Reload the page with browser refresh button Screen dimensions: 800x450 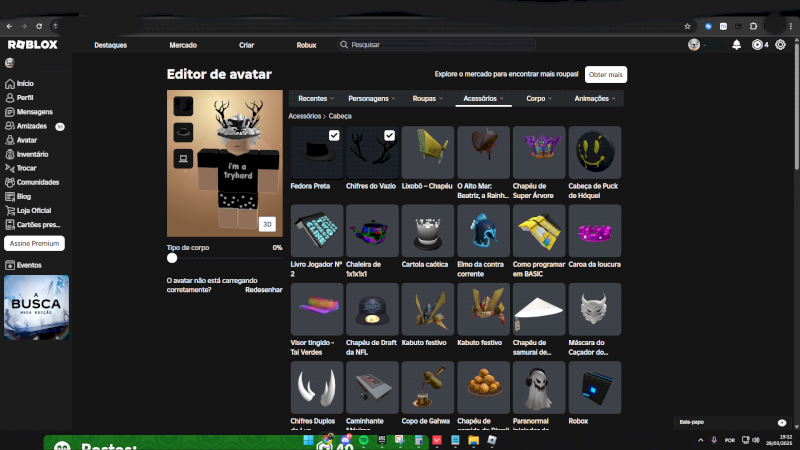pos(39,26)
